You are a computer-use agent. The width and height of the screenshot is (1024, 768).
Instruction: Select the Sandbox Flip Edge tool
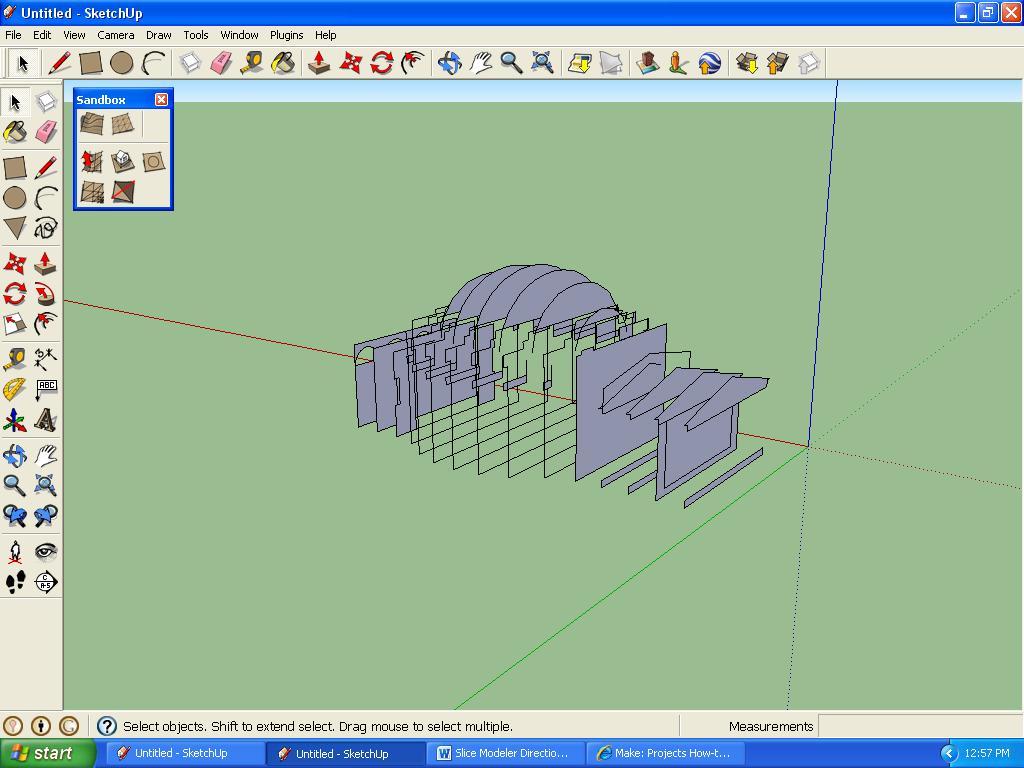122,191
